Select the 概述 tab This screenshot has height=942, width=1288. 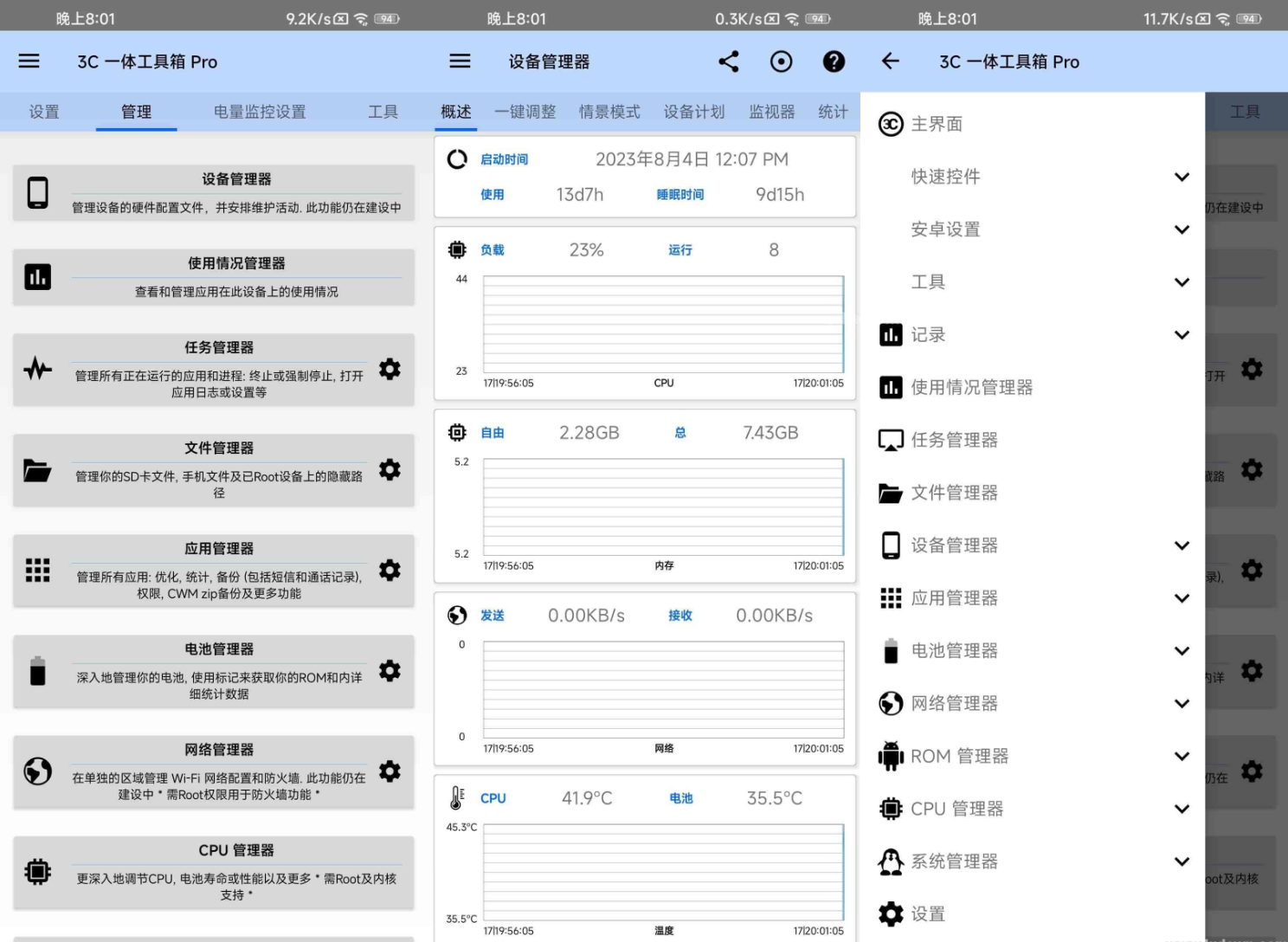click(455, 112)
